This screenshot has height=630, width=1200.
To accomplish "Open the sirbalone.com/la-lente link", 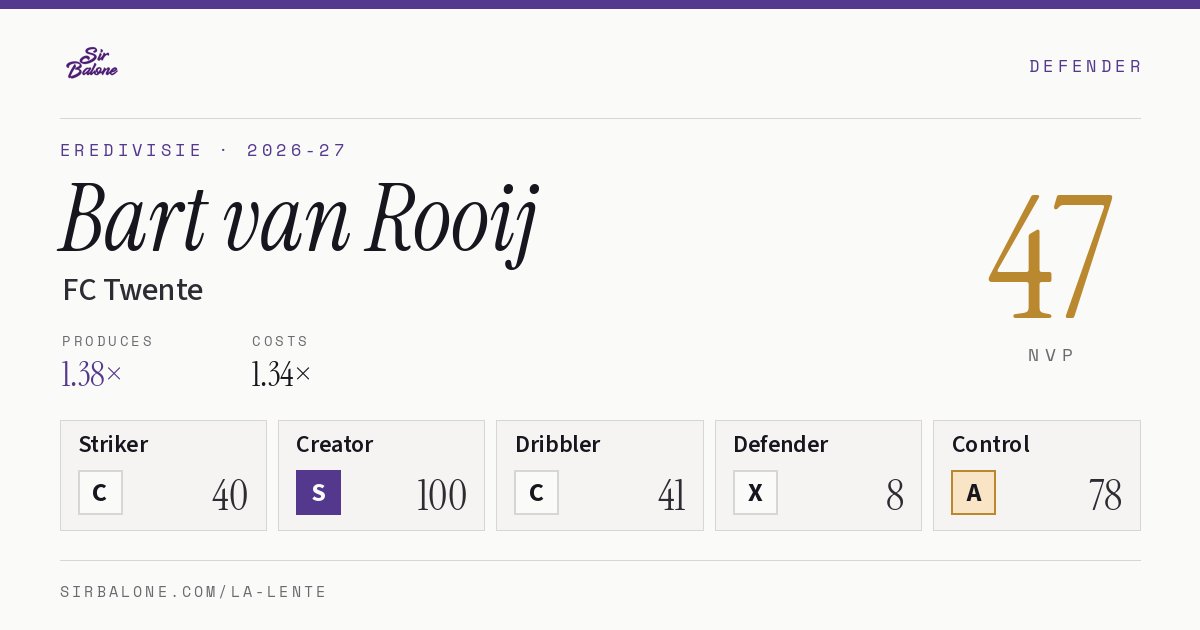I will (194, 592).
